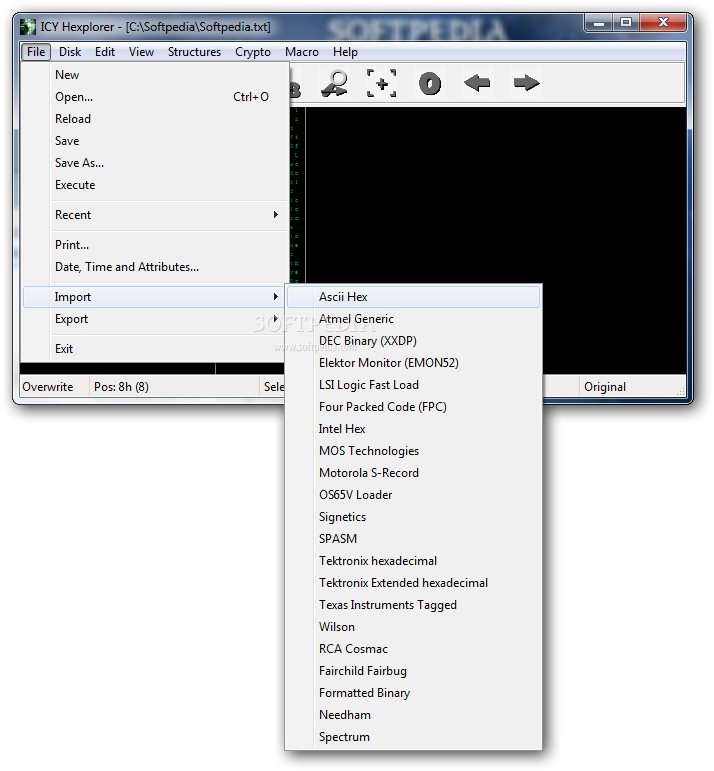Select Exit in the File menu
The width and height of the screenshot is (714, 771).
tap(155, 349)
